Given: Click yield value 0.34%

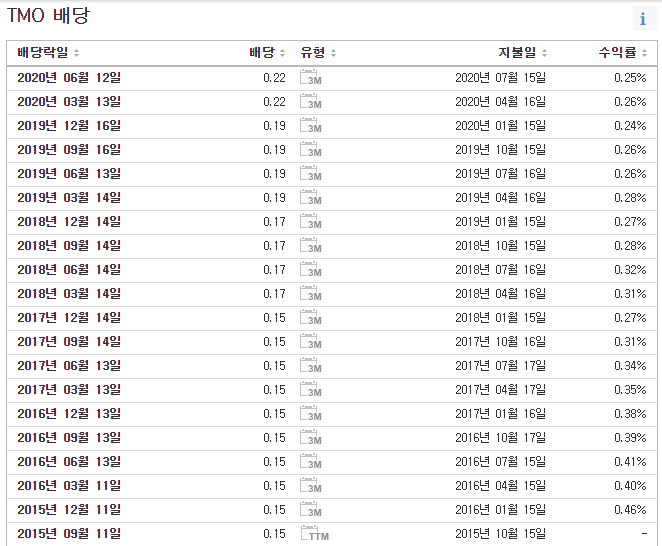Looking at the screenshot, I should pos(630,367).
